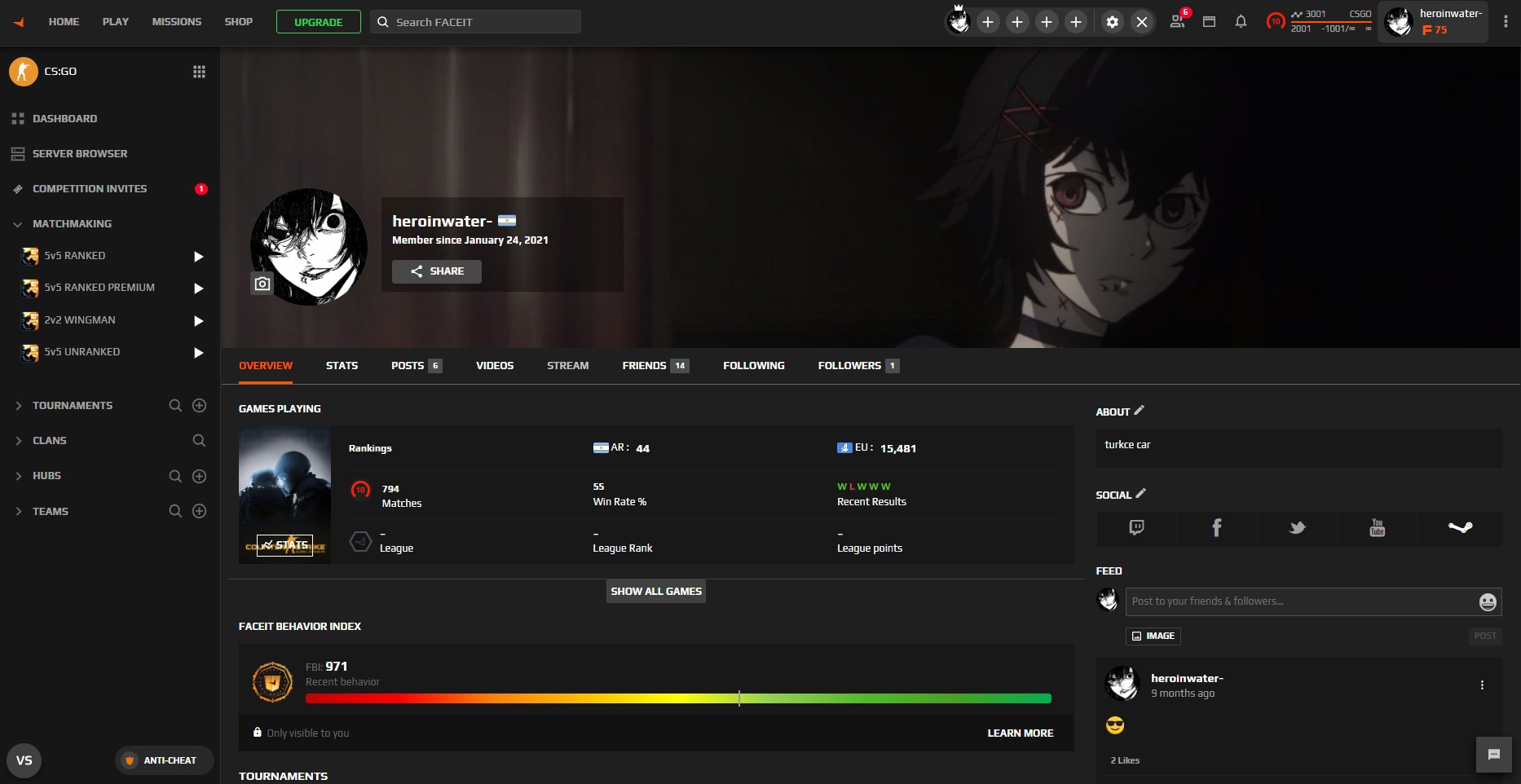This screenshot has width=1521, height=784.
Task: Link Twitch social account icon
Action: click(x=1136, y=528)
